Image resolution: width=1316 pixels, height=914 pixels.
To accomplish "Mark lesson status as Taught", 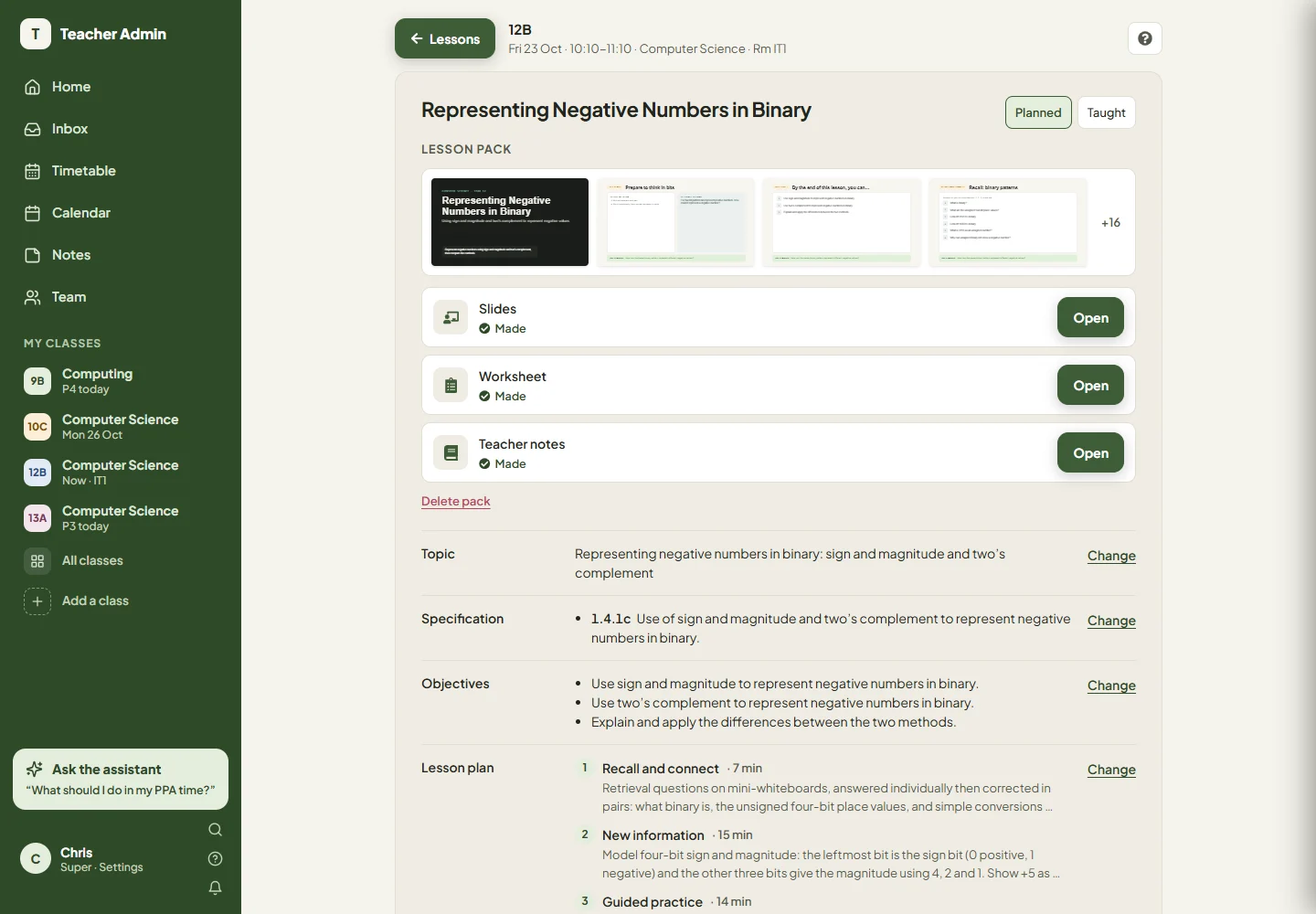I will point(1106,112).
